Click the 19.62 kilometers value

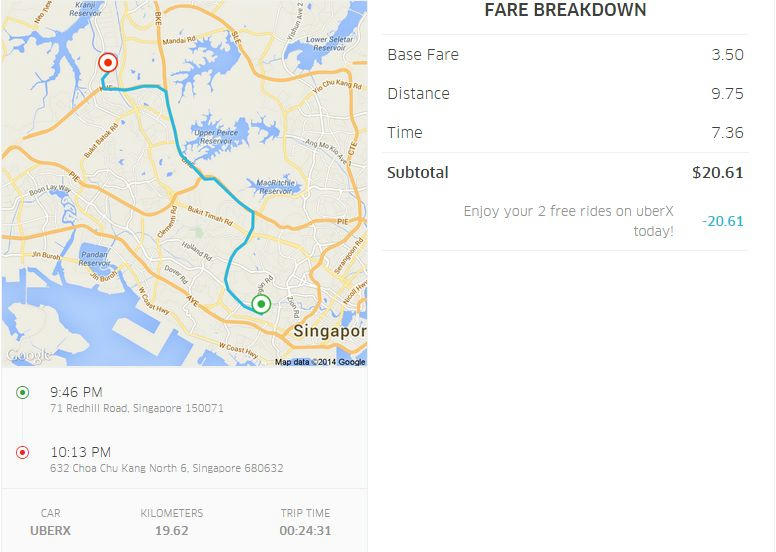tap(172, 531)
